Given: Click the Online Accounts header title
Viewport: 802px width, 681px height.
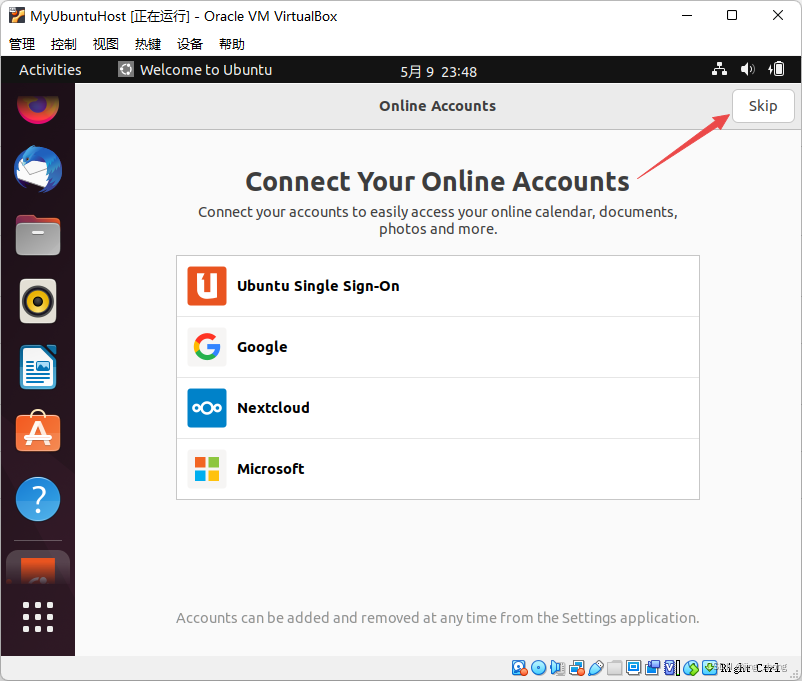Looking at the screenshot, I should 437,106.
